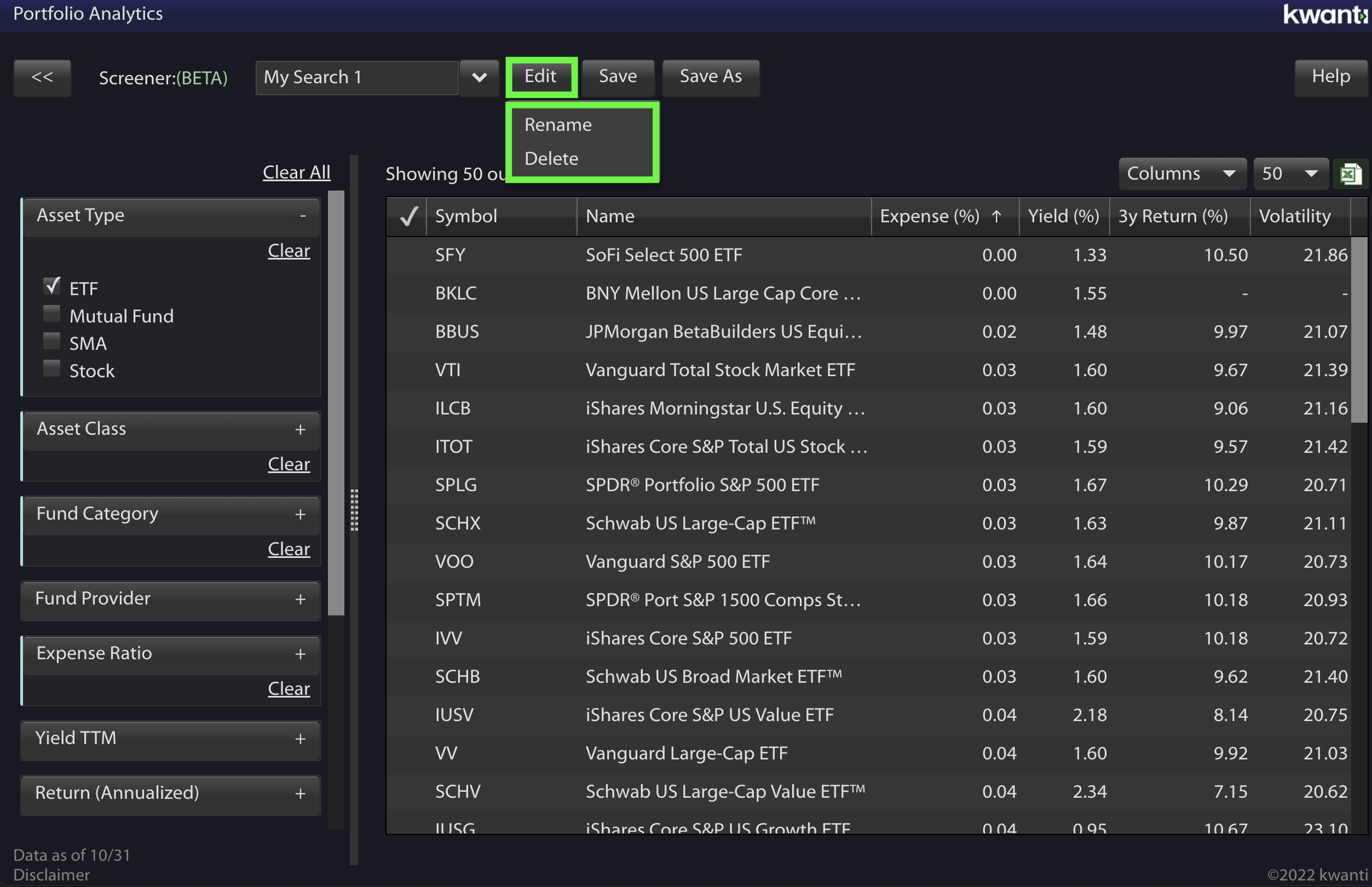This screenshot has width=1372, height=887.
Task: Open the Help button
Action: coord(1330,77)
